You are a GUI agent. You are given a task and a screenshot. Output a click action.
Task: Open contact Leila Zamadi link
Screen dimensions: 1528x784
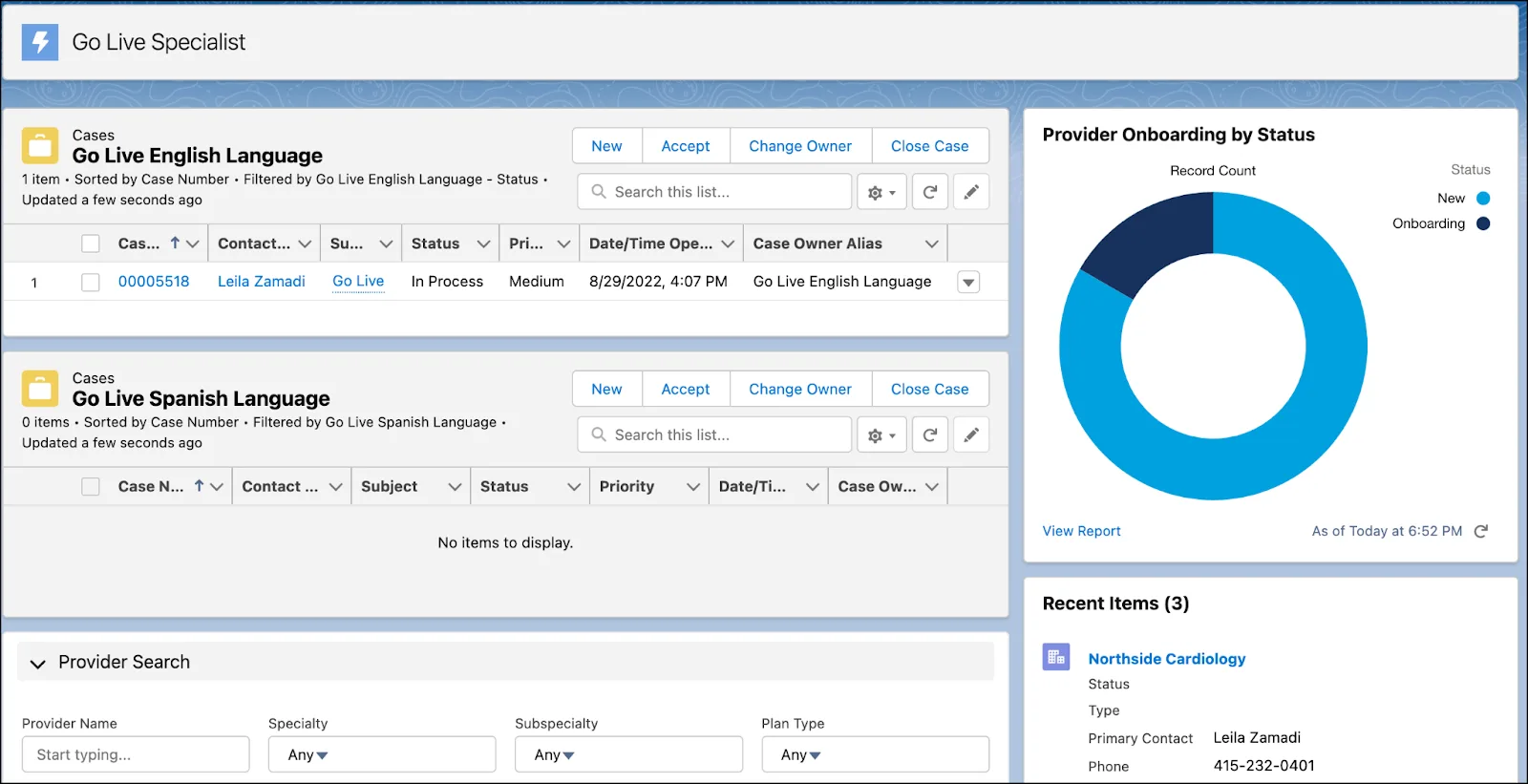pyautogui.click(x=262, y=282)
